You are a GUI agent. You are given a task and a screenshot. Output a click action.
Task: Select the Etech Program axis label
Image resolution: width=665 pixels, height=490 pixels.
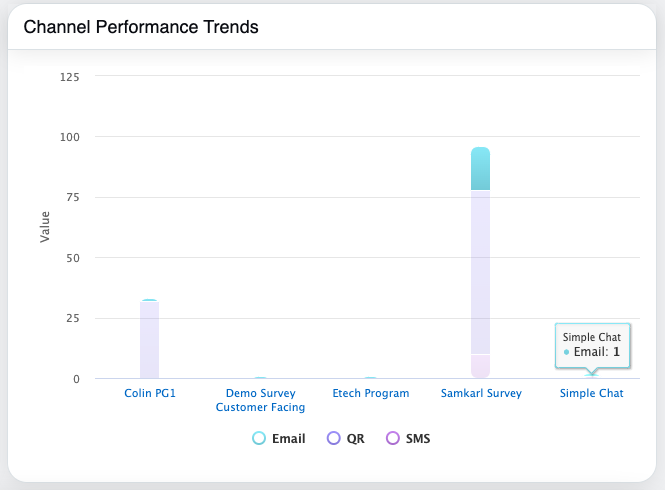(371, 393)
